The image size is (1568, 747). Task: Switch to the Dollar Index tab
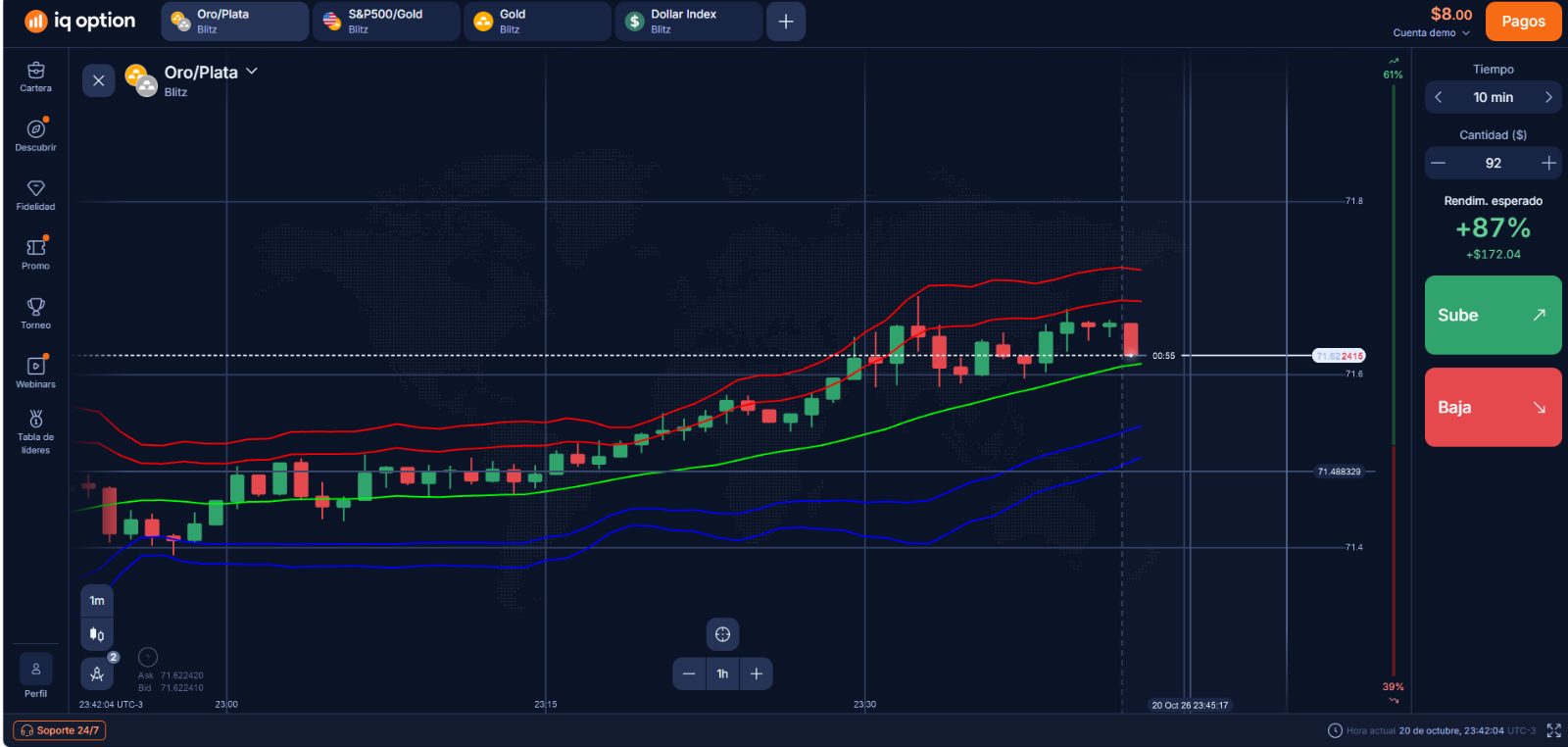point(689,21)
